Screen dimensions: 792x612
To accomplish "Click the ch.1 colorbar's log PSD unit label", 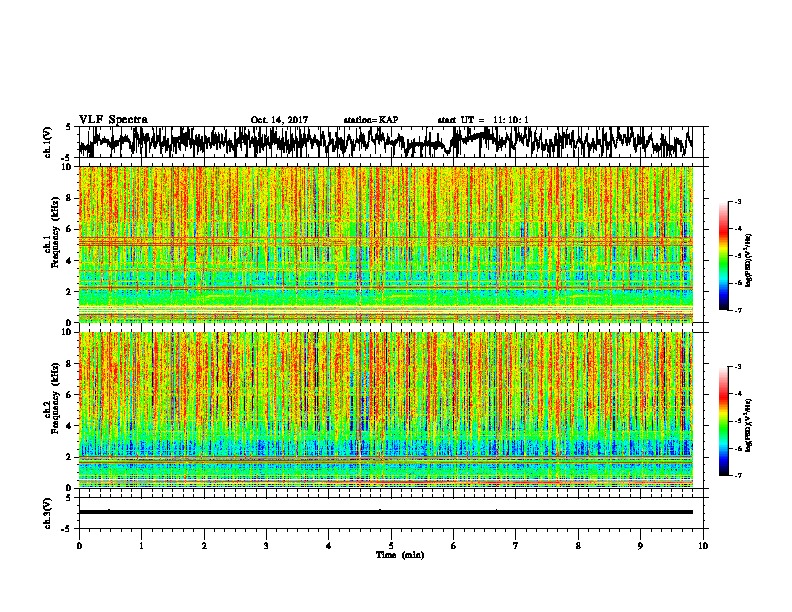I will 749,260.
